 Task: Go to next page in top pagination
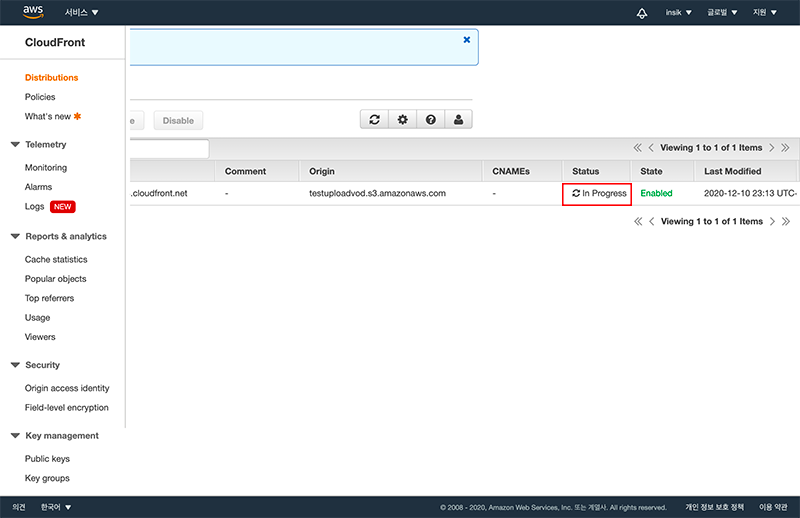tap(771, 147)
